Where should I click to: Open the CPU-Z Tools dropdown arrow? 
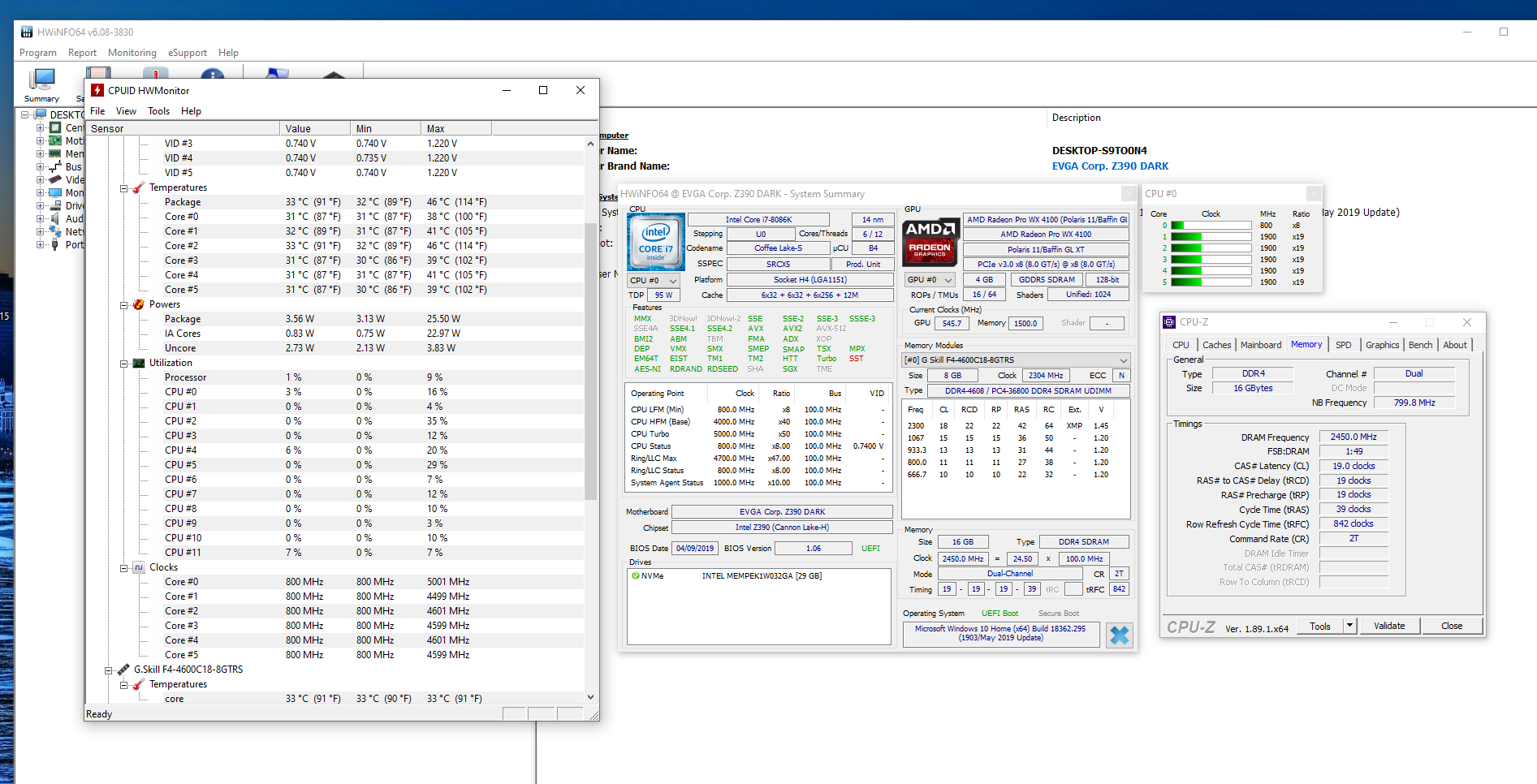[x=1349, y=626]
